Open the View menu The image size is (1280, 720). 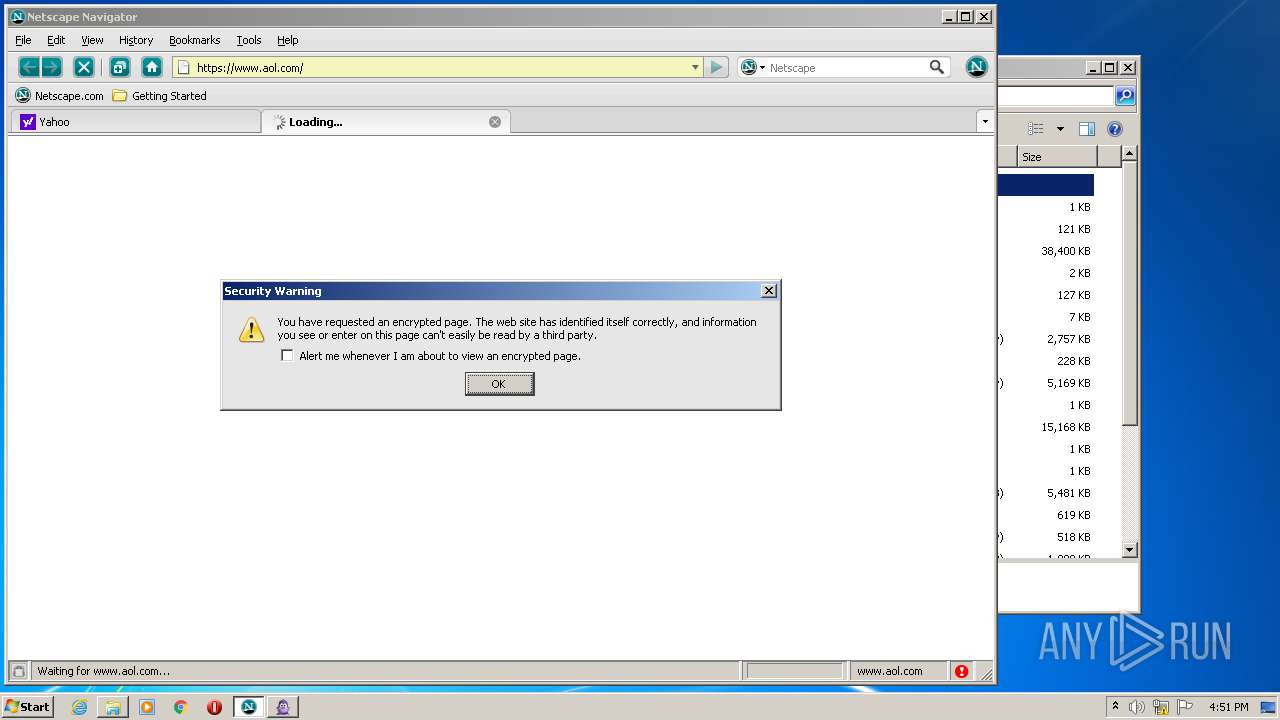click(92, 40)
